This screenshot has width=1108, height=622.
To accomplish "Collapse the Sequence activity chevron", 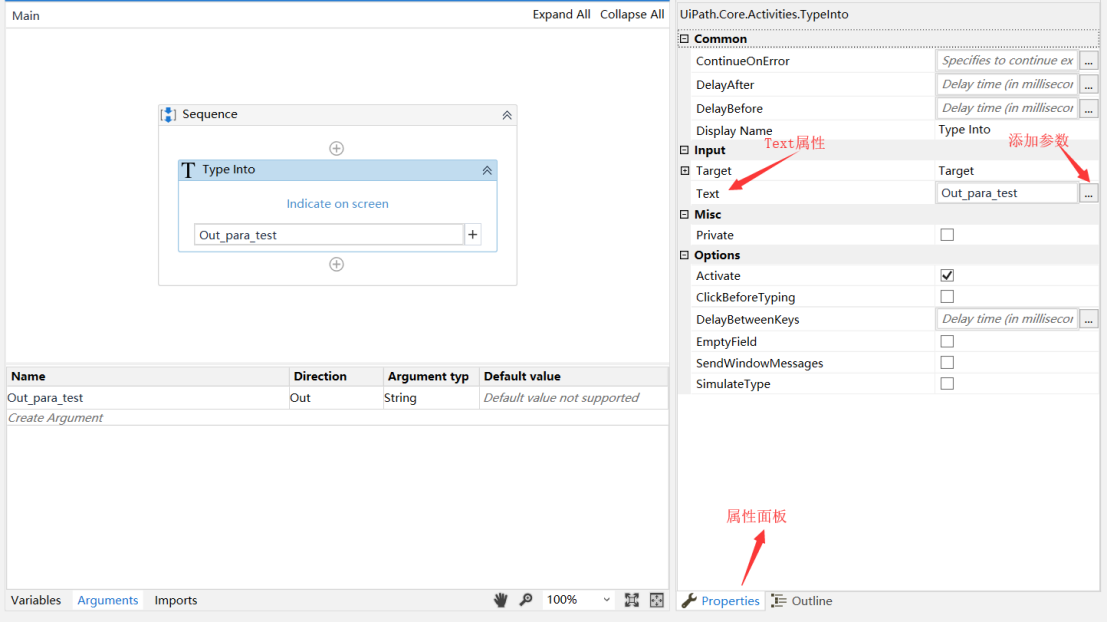I will pos(507,115).
